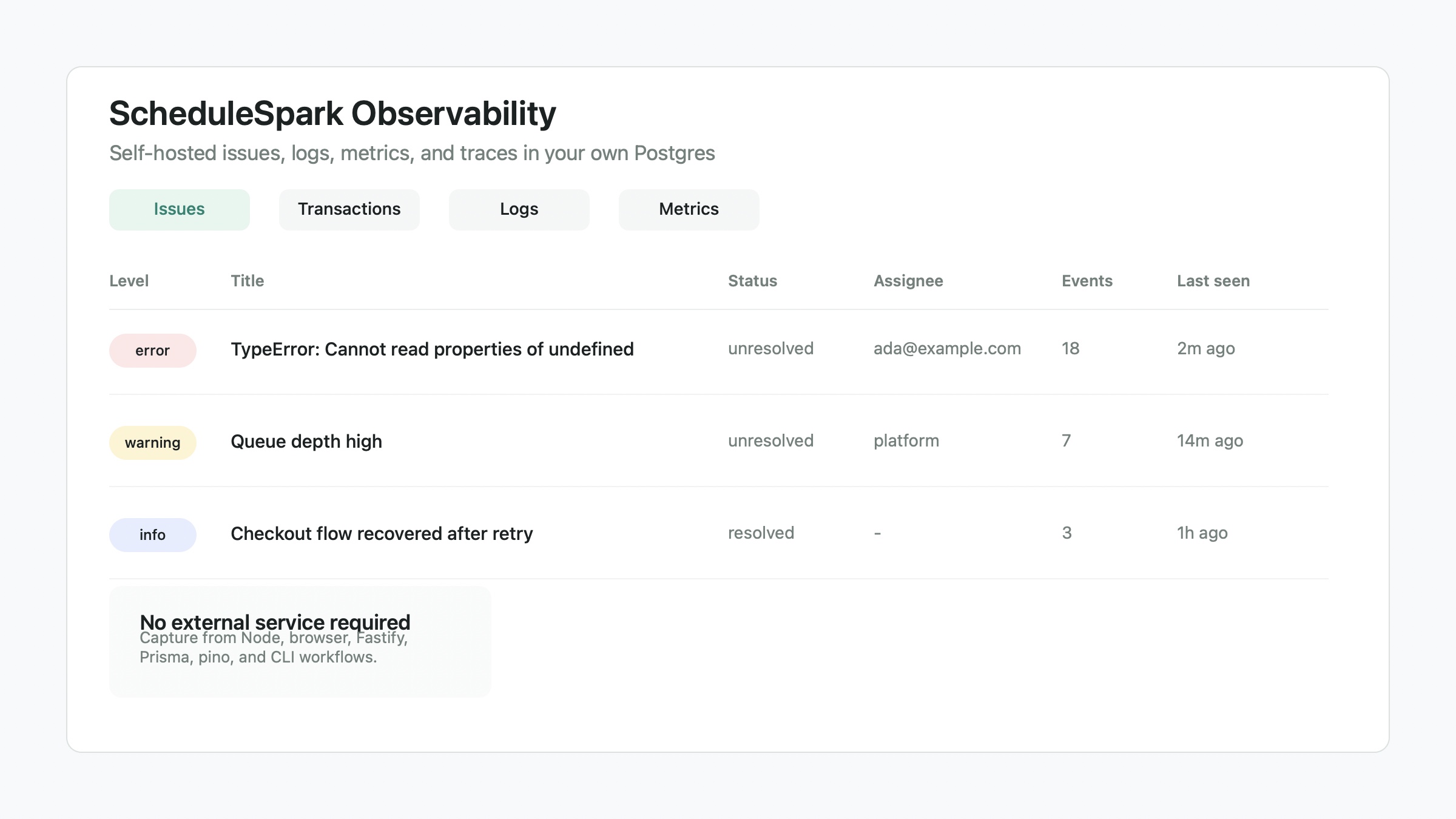Click the Title column header
The width and height of the screenshot is (1456, 819).
tap(247, 281)
